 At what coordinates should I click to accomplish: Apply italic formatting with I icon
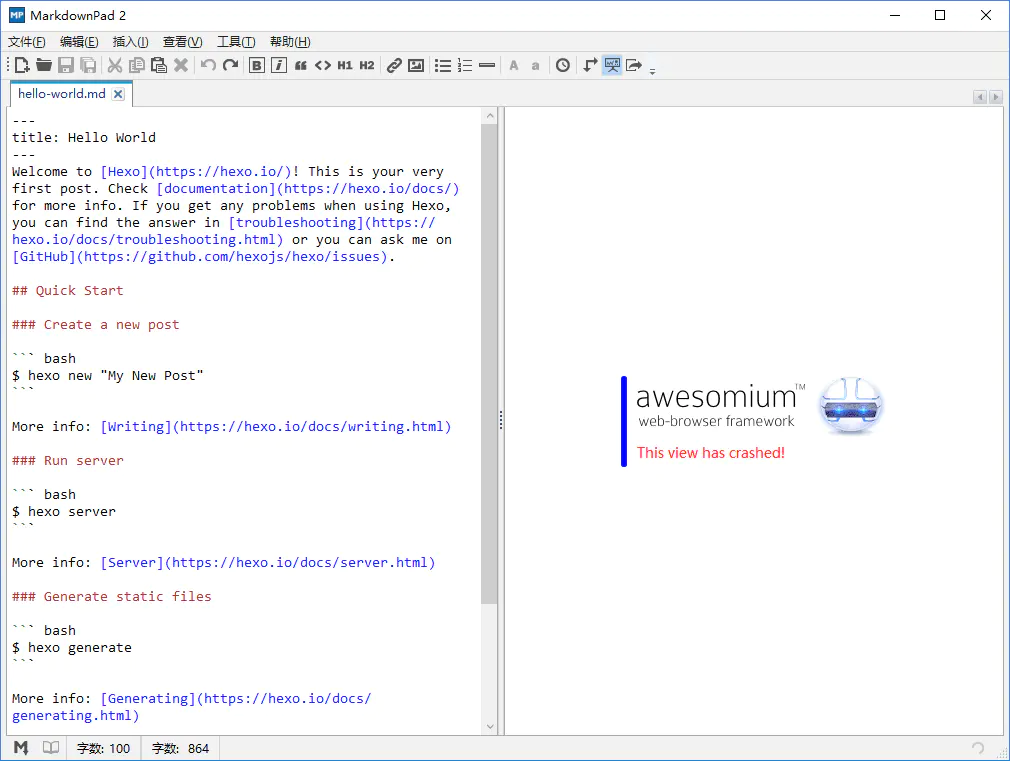point(279,65)
